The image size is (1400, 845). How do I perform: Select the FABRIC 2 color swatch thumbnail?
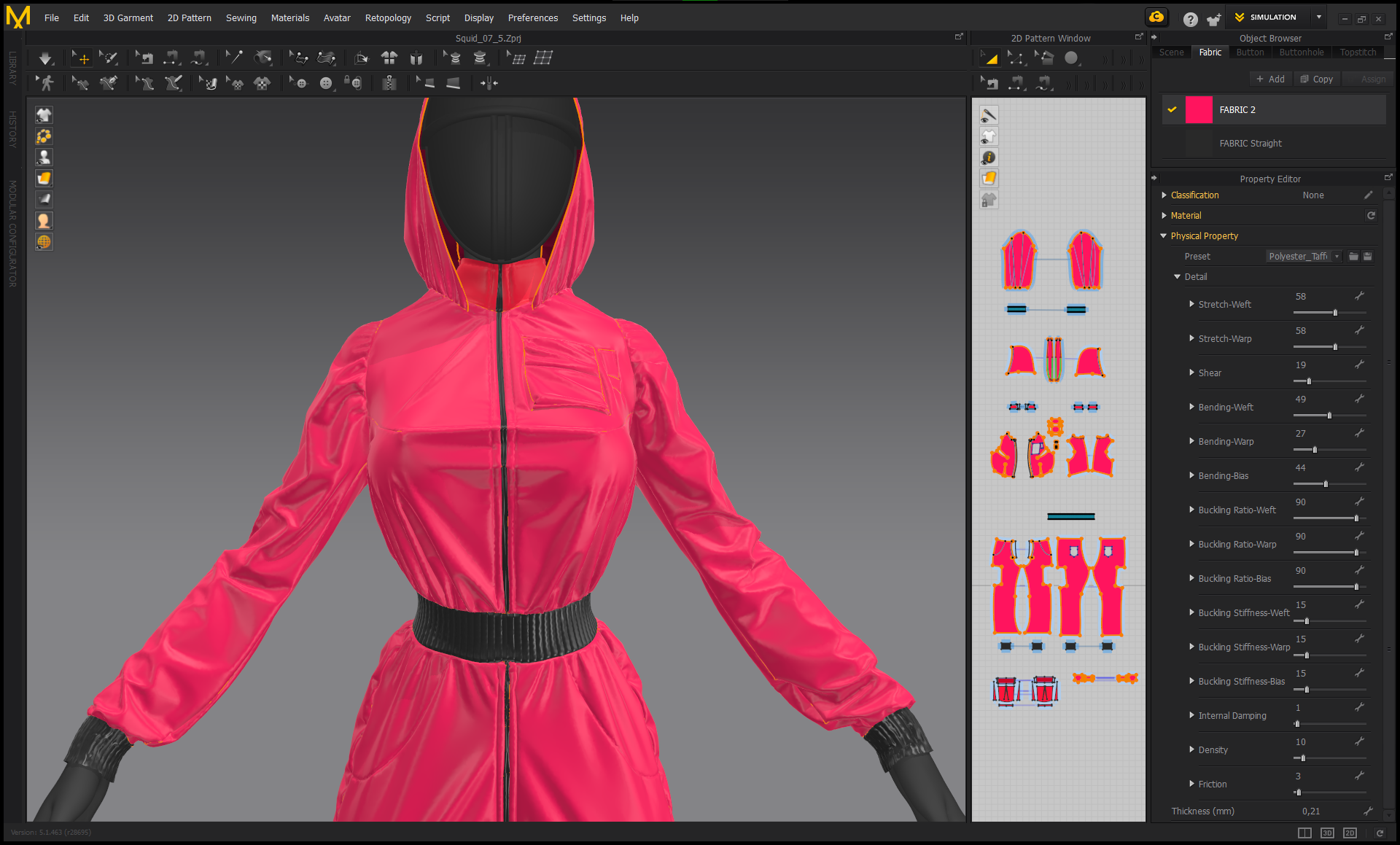pos(1199,109)
